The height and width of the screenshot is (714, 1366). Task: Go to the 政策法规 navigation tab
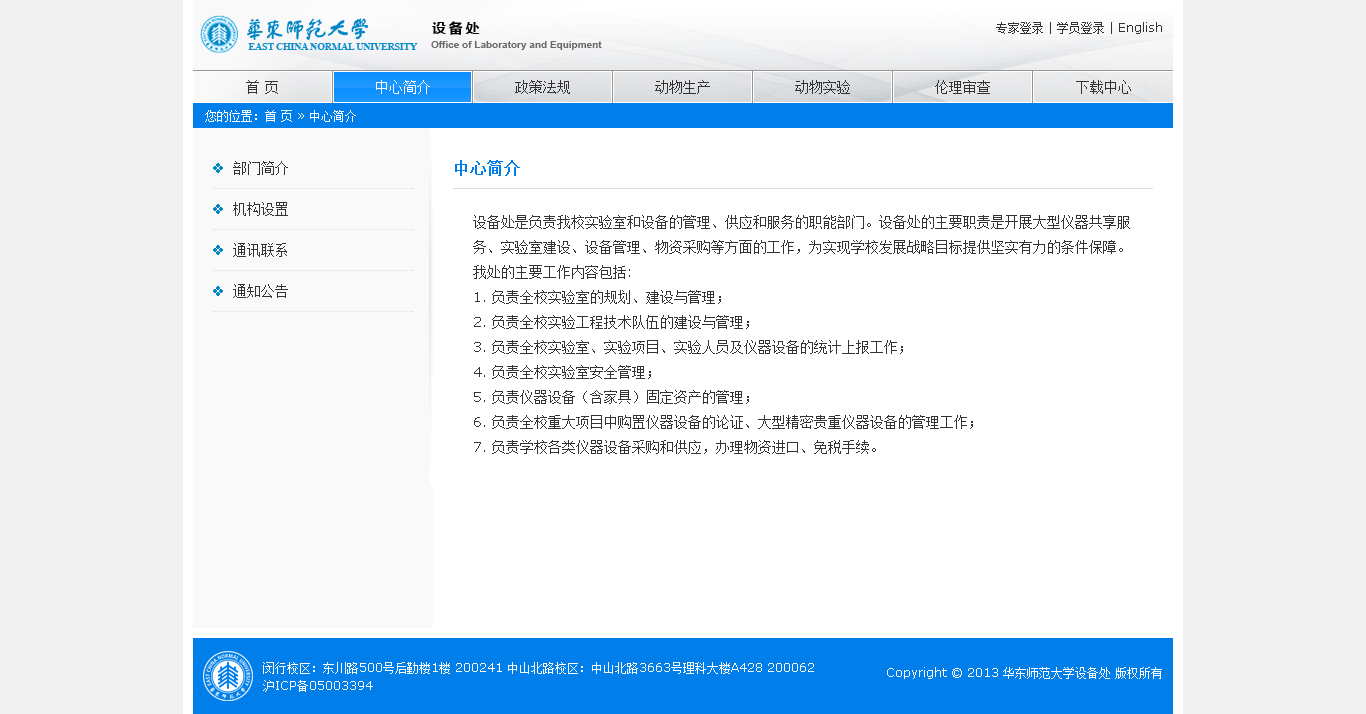542,87
